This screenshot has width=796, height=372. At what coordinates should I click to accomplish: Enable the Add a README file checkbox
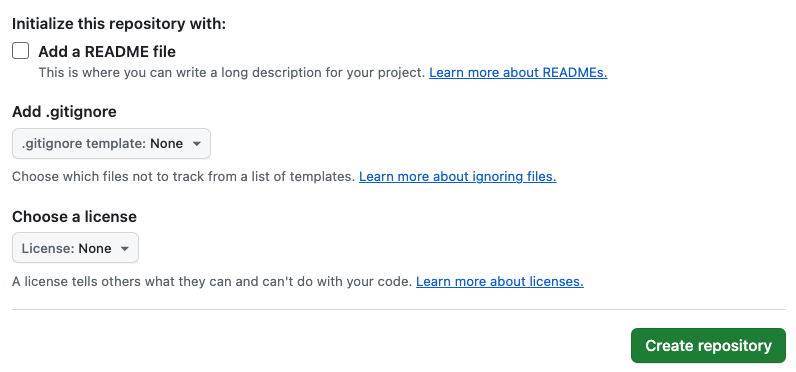point(20,51)
